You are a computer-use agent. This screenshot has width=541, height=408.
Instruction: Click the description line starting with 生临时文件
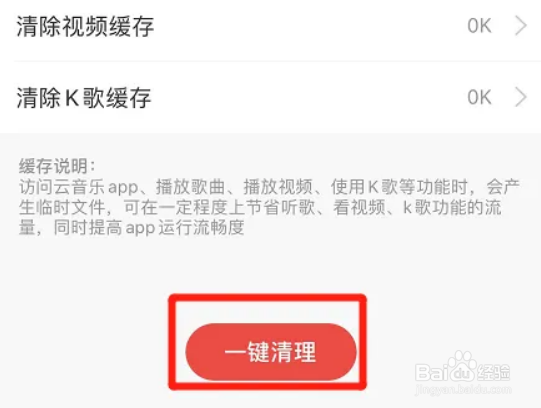[260, 207]
